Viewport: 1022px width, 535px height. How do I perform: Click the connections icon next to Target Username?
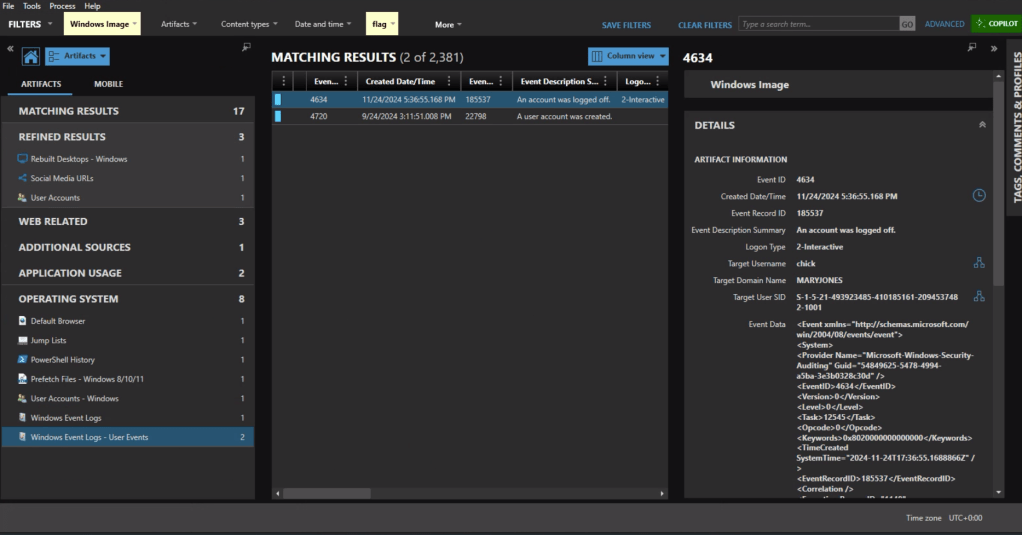tap(979, 263)
